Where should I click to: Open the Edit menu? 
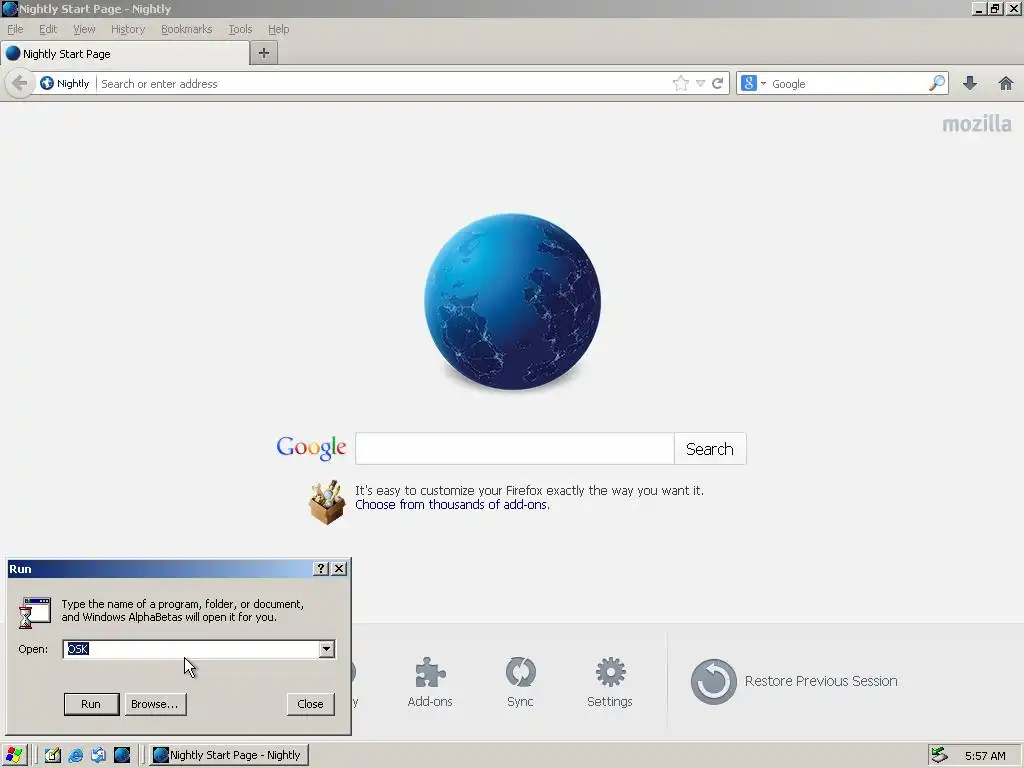tap(48, 29)
